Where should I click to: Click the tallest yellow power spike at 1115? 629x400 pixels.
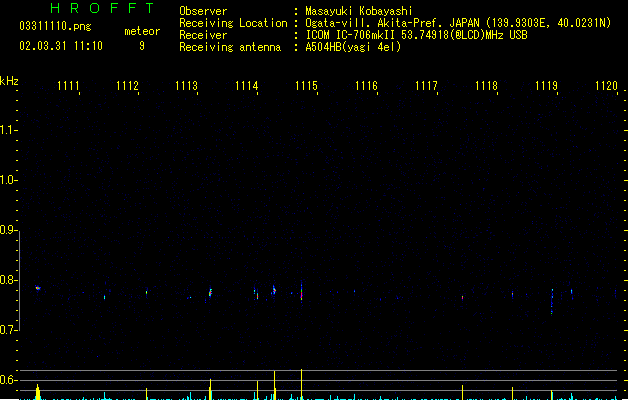[301, 384]
